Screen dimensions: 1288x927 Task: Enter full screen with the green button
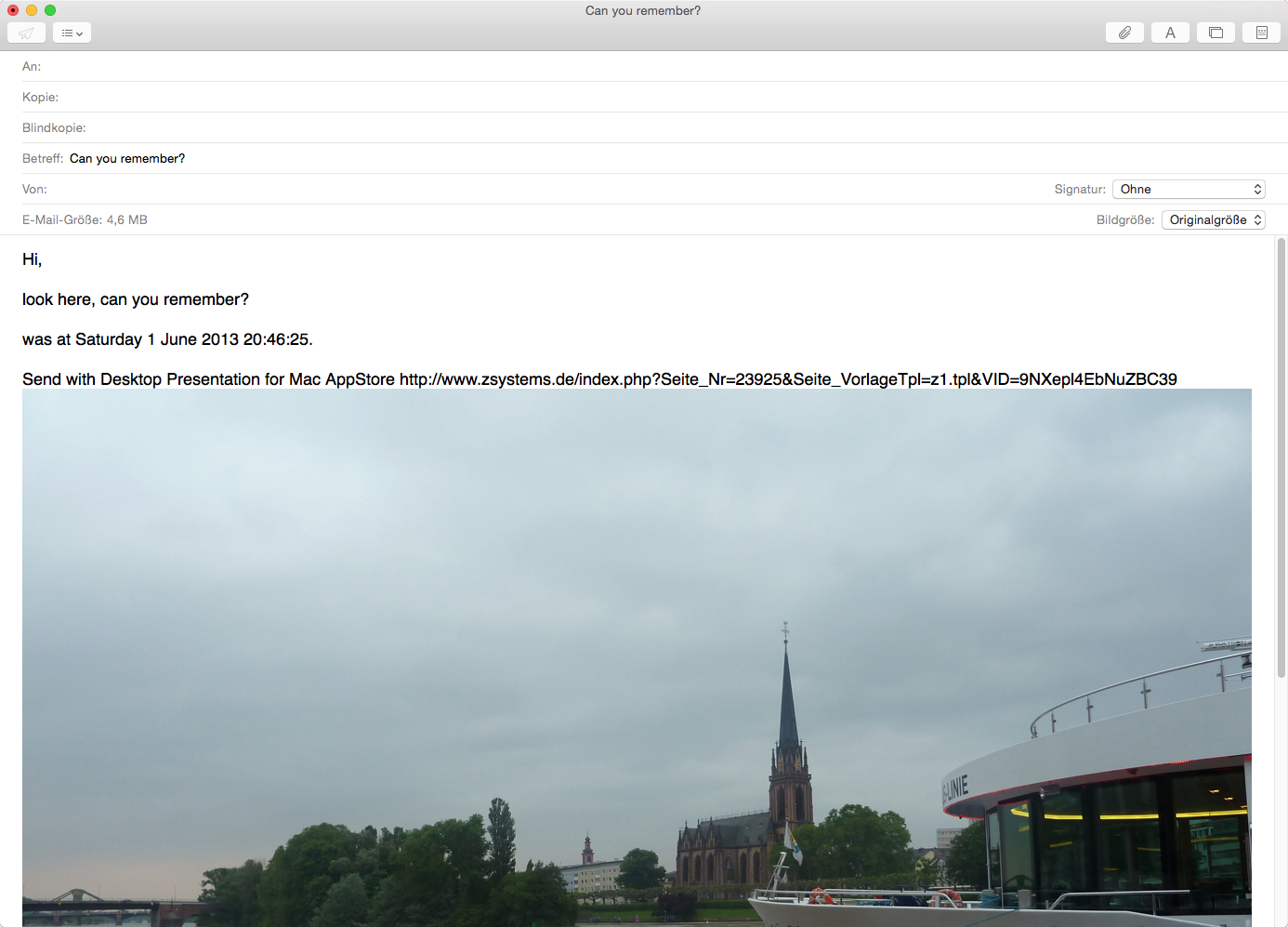click(50, 10)
